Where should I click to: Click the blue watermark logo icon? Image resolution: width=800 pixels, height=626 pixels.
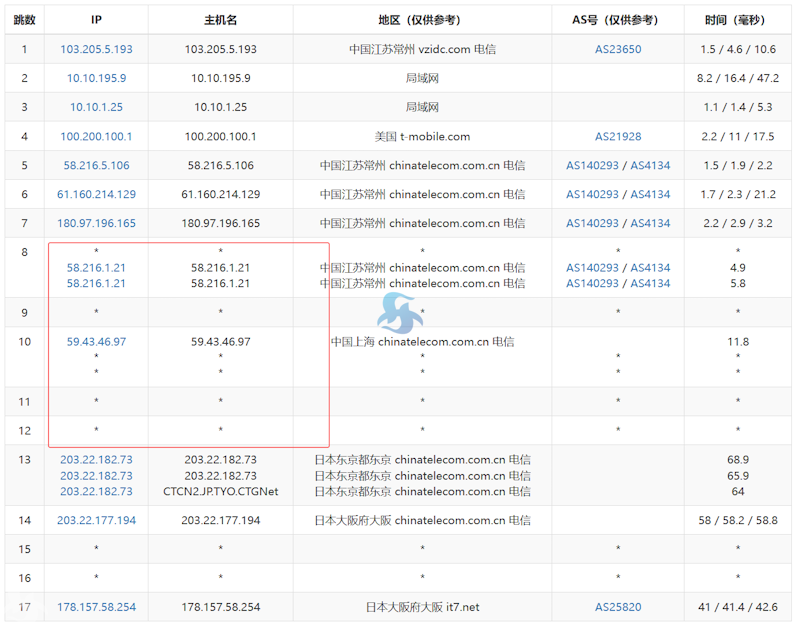[x=400, y=313]
